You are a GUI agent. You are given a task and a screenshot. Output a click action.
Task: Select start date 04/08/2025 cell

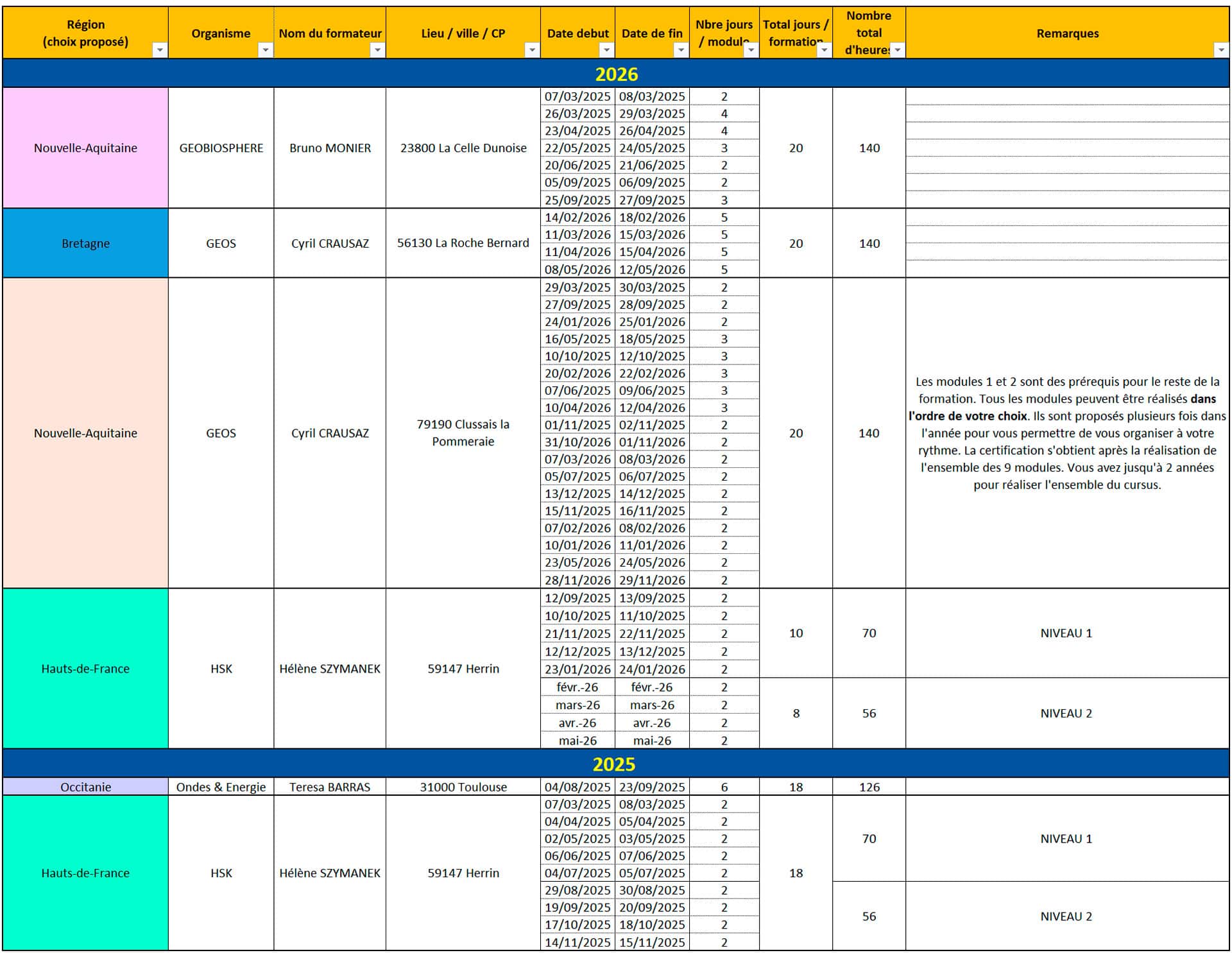(577, 787)
